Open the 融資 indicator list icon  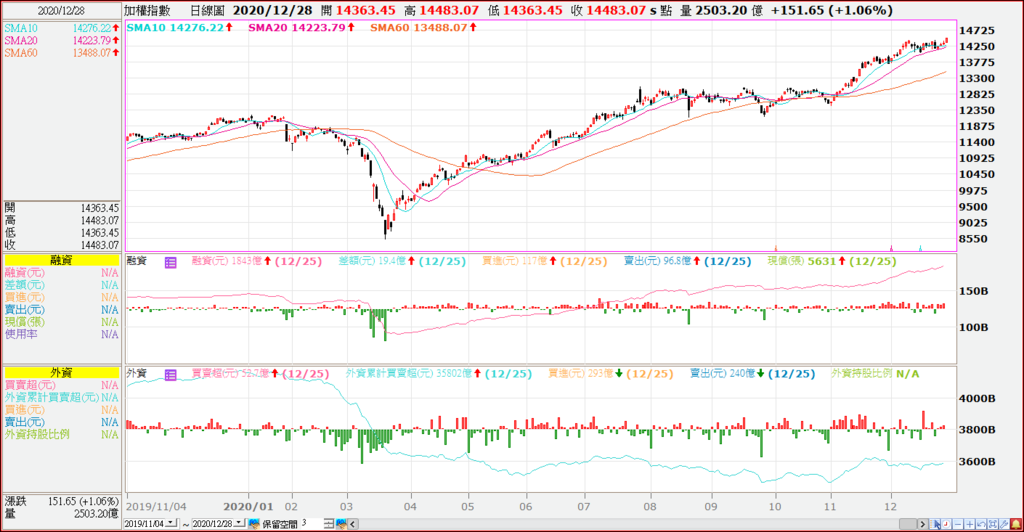click(170, 262)
